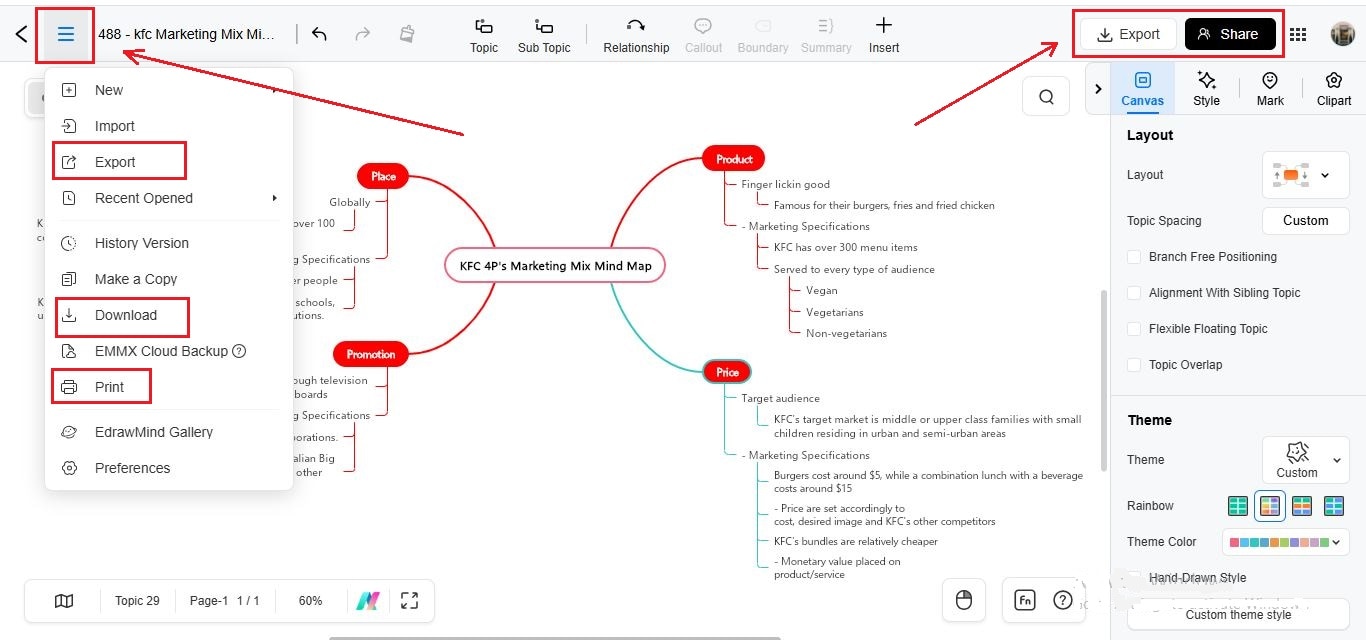
Task: Add a Sub Topic
Action: [544, 35]
